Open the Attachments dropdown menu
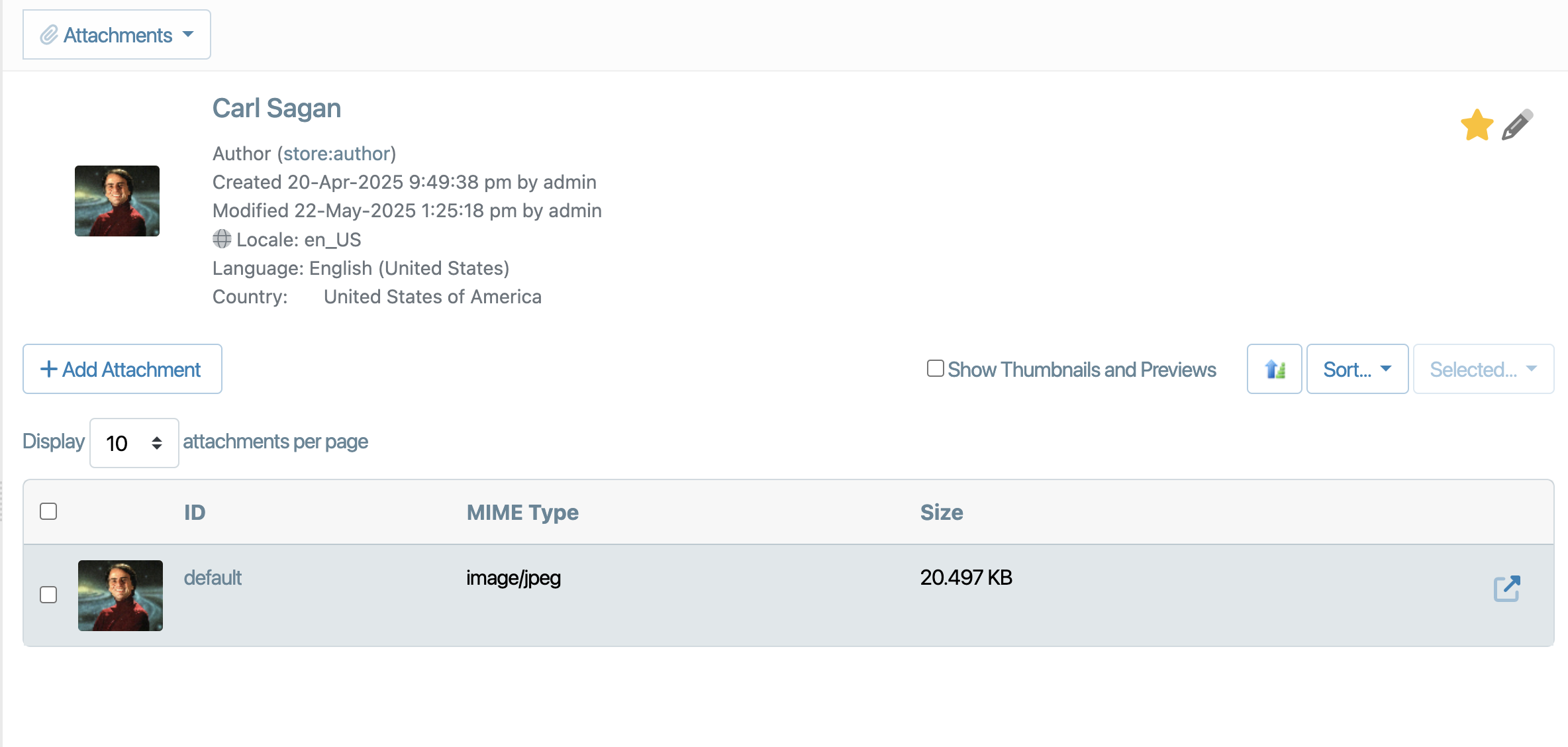Viewport: 1568px width, 747px height. pyautogui.click(x=117, y=34)
